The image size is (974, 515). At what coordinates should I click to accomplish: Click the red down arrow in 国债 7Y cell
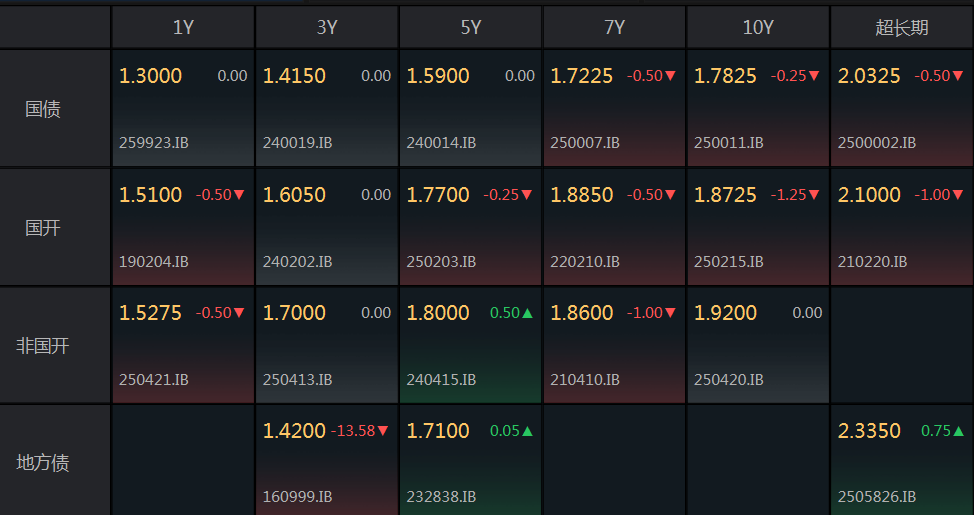tap(670, 76)
